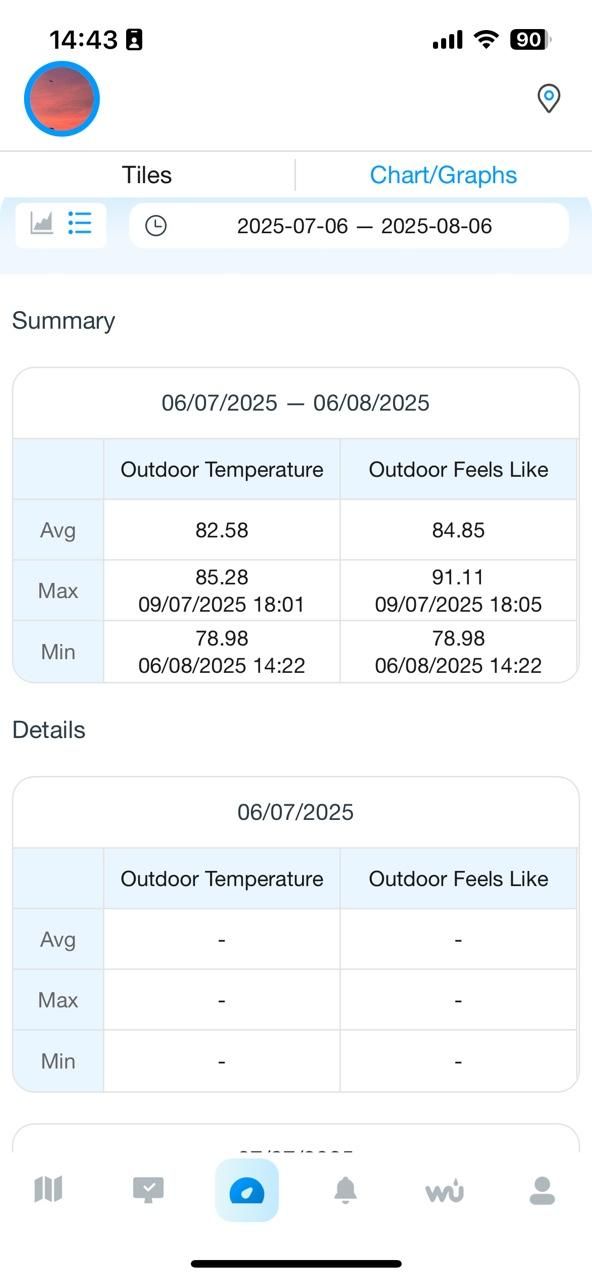Screen dimensions: 592x1280
Task: Switch to the Tiles tab
Action: 146,174
